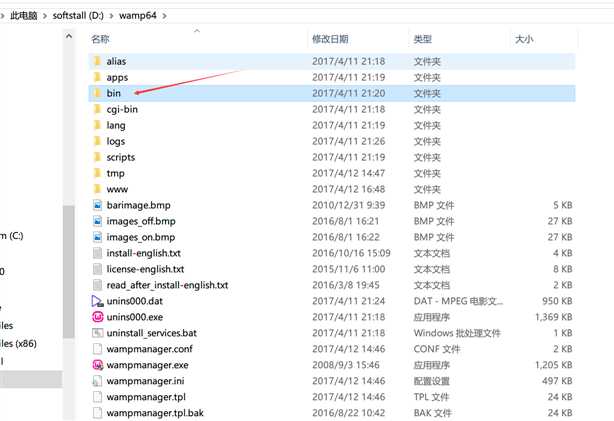Image resolution: width=614 pixels, height=421 pixels.
Task: Select the alias folder icon
Action: (x=98, y=61)
